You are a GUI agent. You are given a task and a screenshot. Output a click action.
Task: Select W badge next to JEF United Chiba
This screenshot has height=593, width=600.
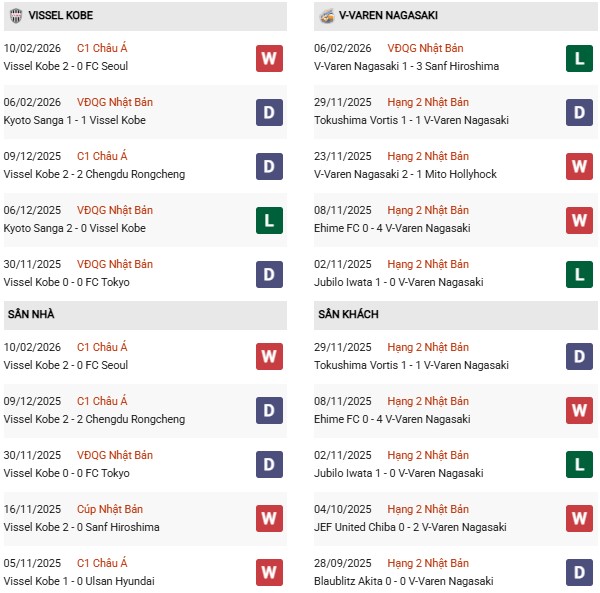click(579, 519)
